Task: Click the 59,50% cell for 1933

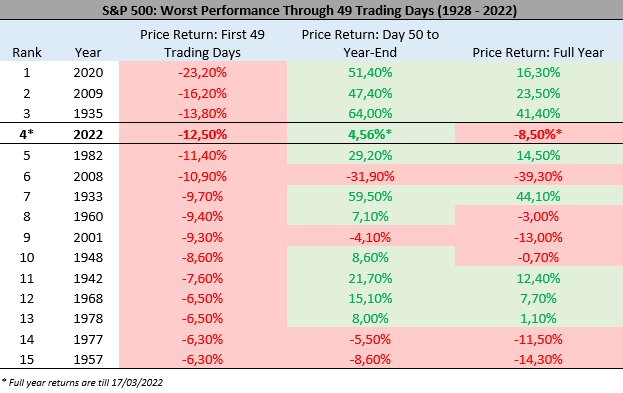Action: 370,196
